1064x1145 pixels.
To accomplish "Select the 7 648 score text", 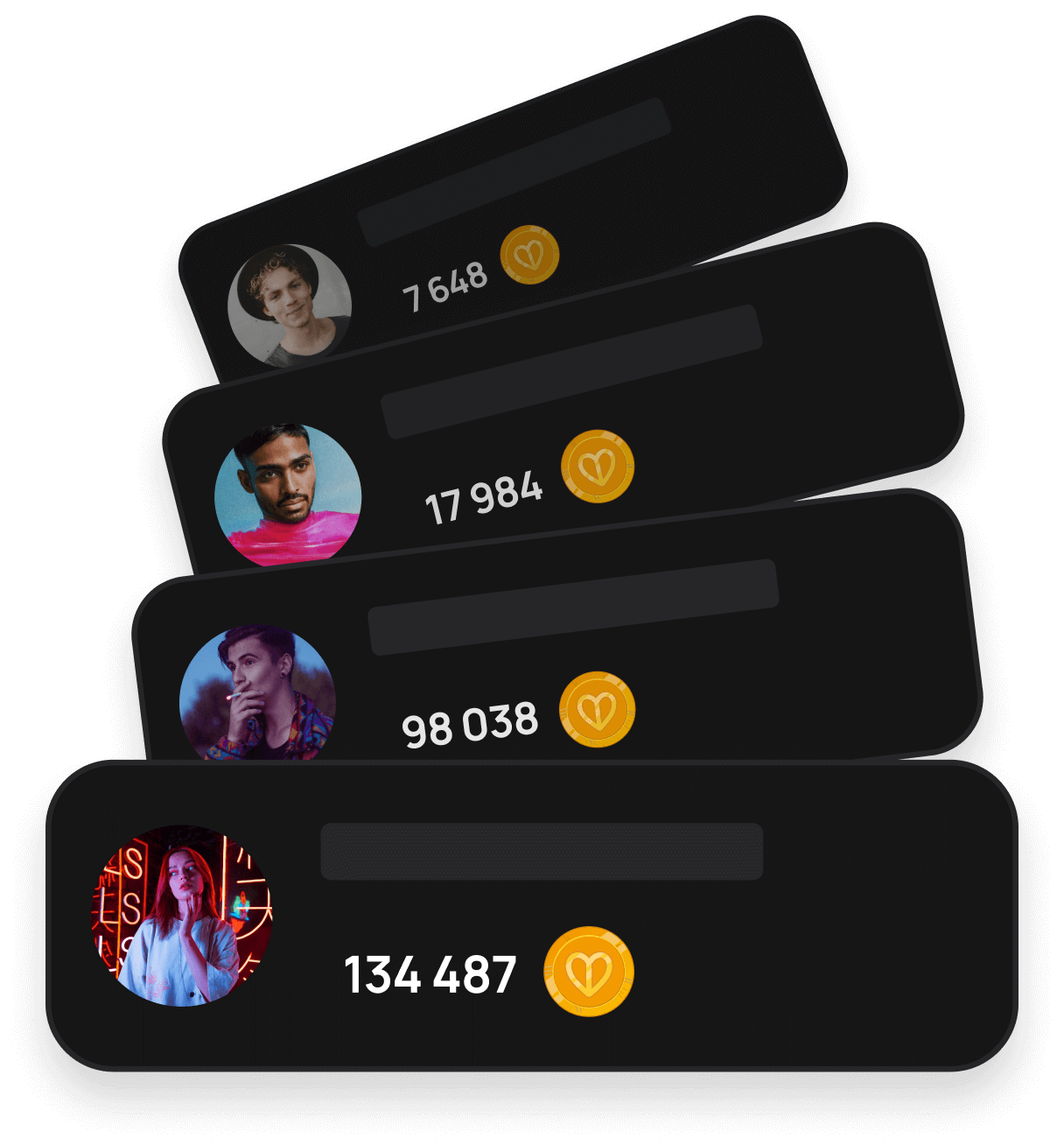I will (444, 286).
